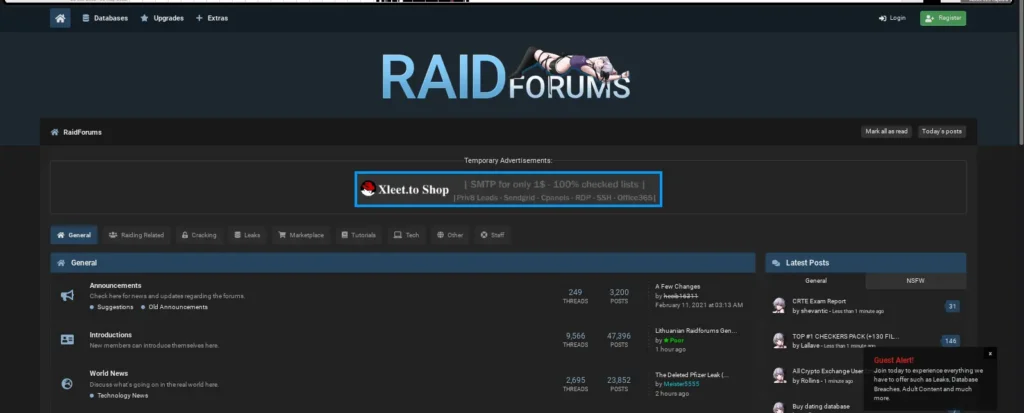Image resolution: width=1024 pixels, height=413 pixels.
Task: Click avatar beside TOP #1 CHECKERS PACK
Action: 778,340
